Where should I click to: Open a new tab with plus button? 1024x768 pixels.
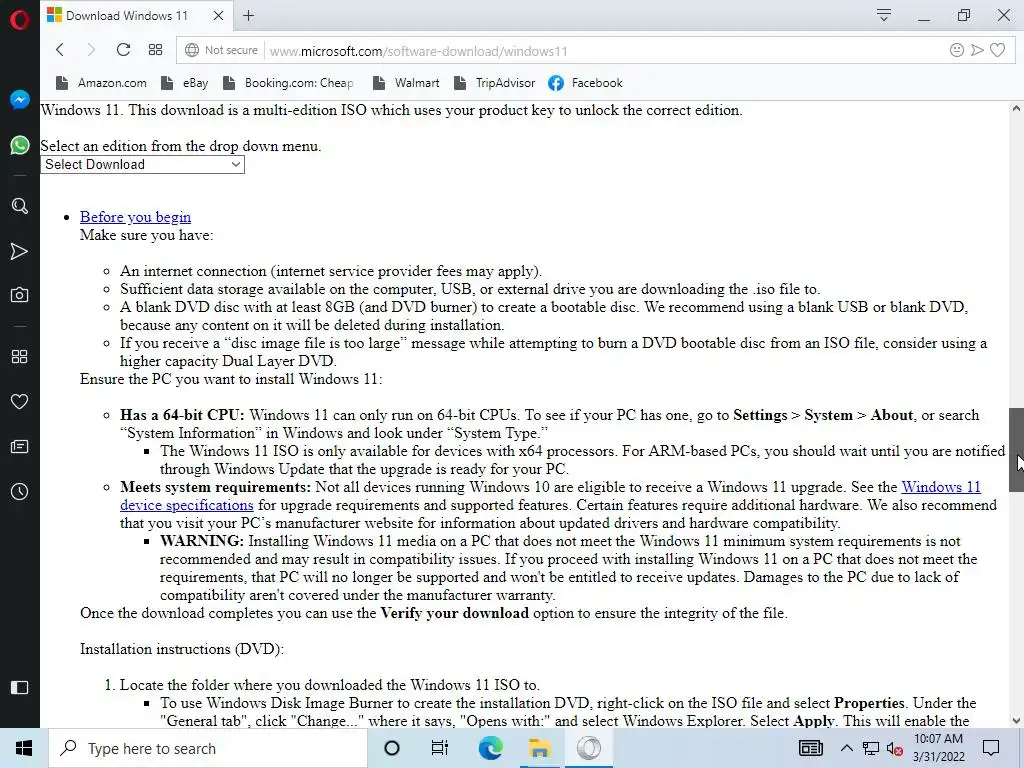click(249, 16)
